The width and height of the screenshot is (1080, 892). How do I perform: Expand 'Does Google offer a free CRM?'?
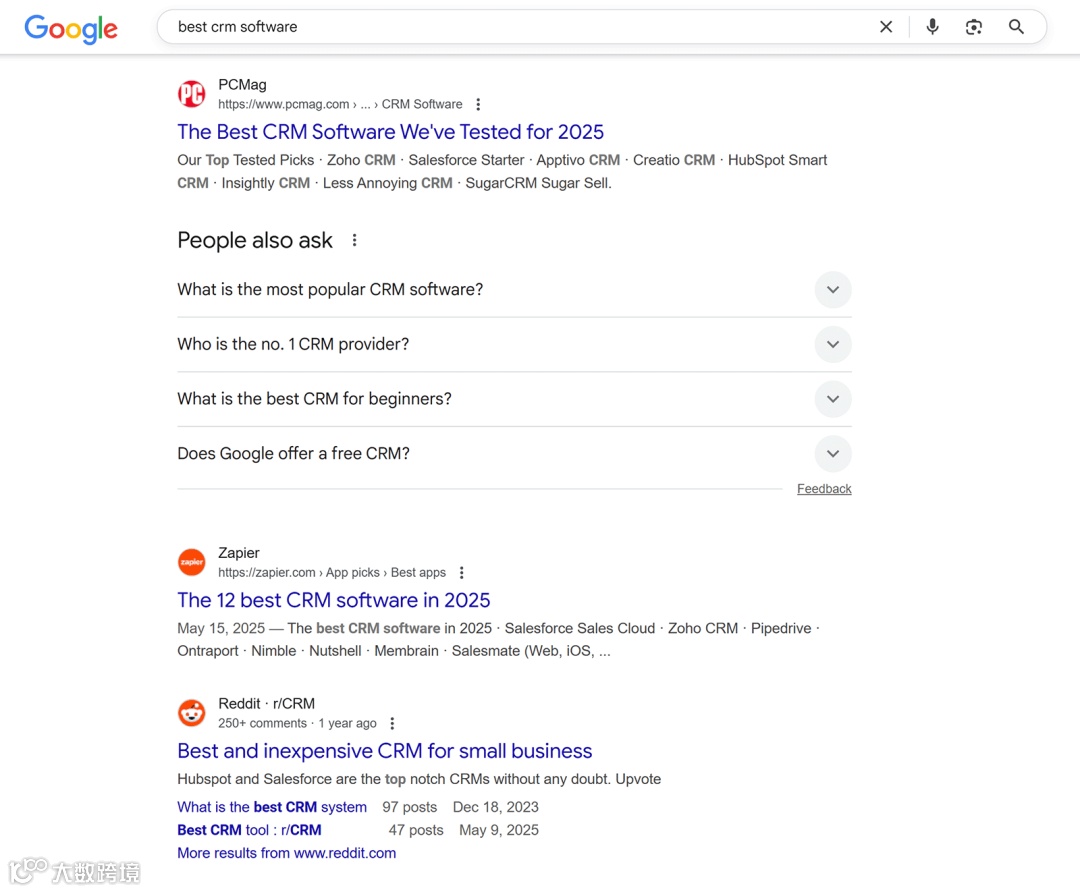pos(514,453)
